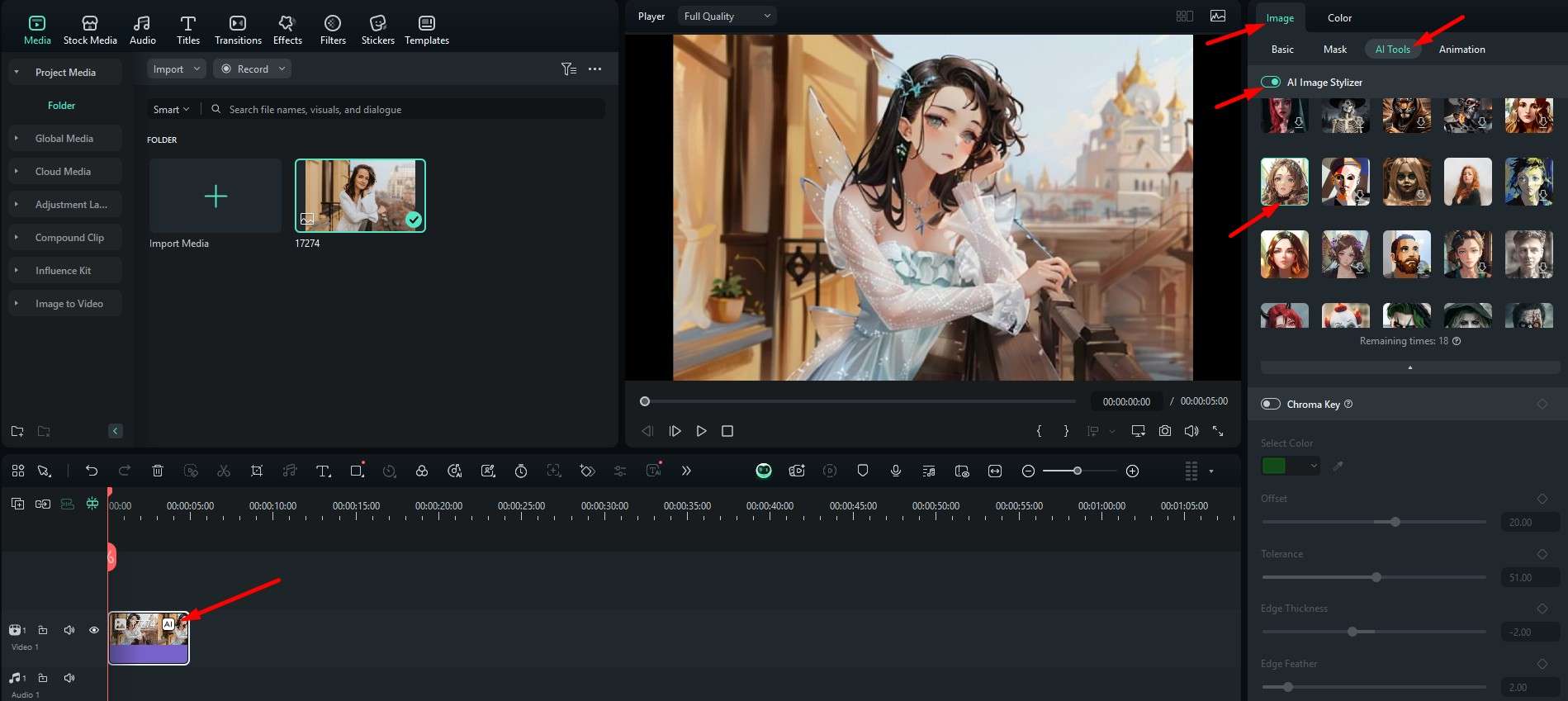Switch to the Animation sub-tab

point(1461,50)
